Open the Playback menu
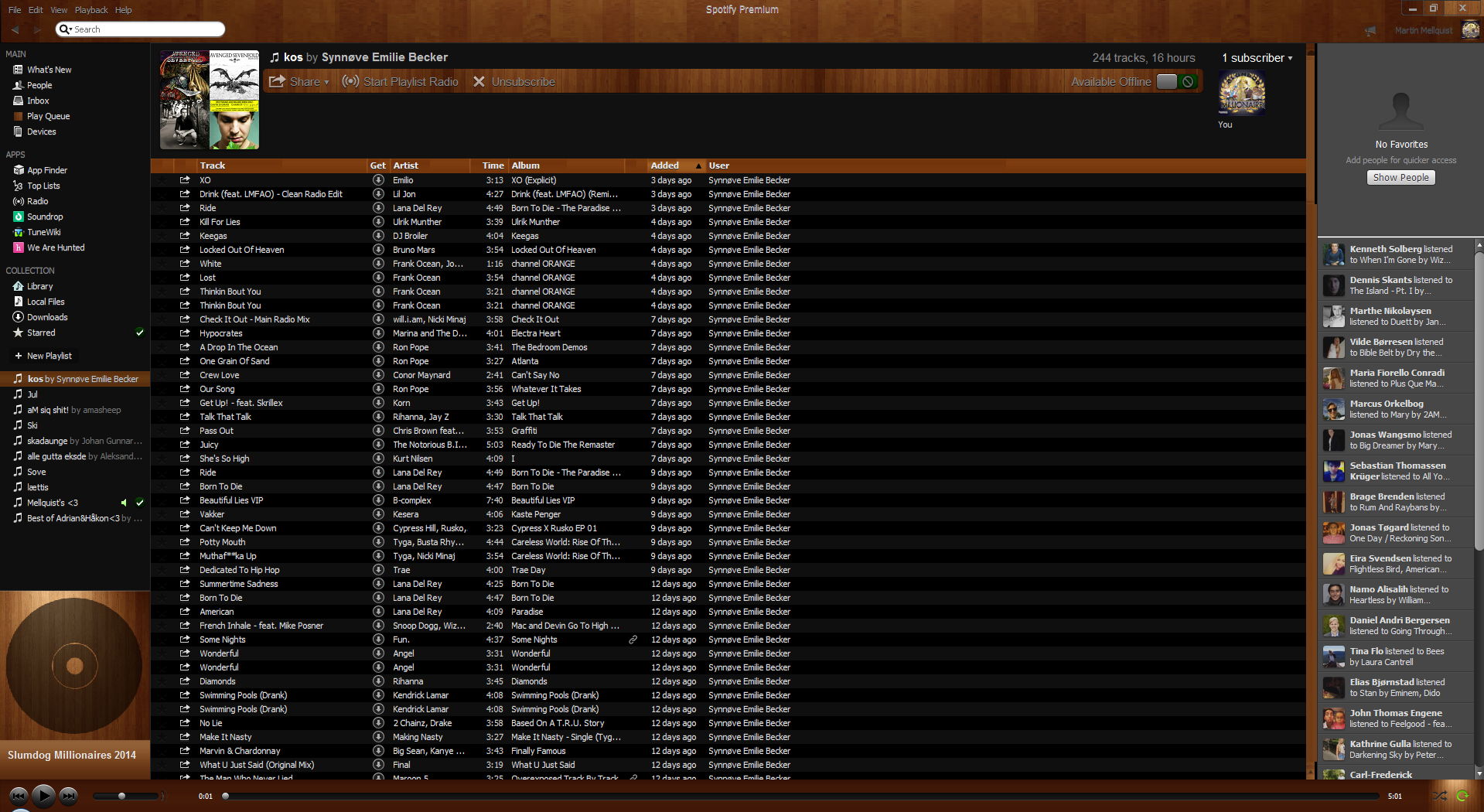Viewport: 1484px width, 812px height. [91, 10]
